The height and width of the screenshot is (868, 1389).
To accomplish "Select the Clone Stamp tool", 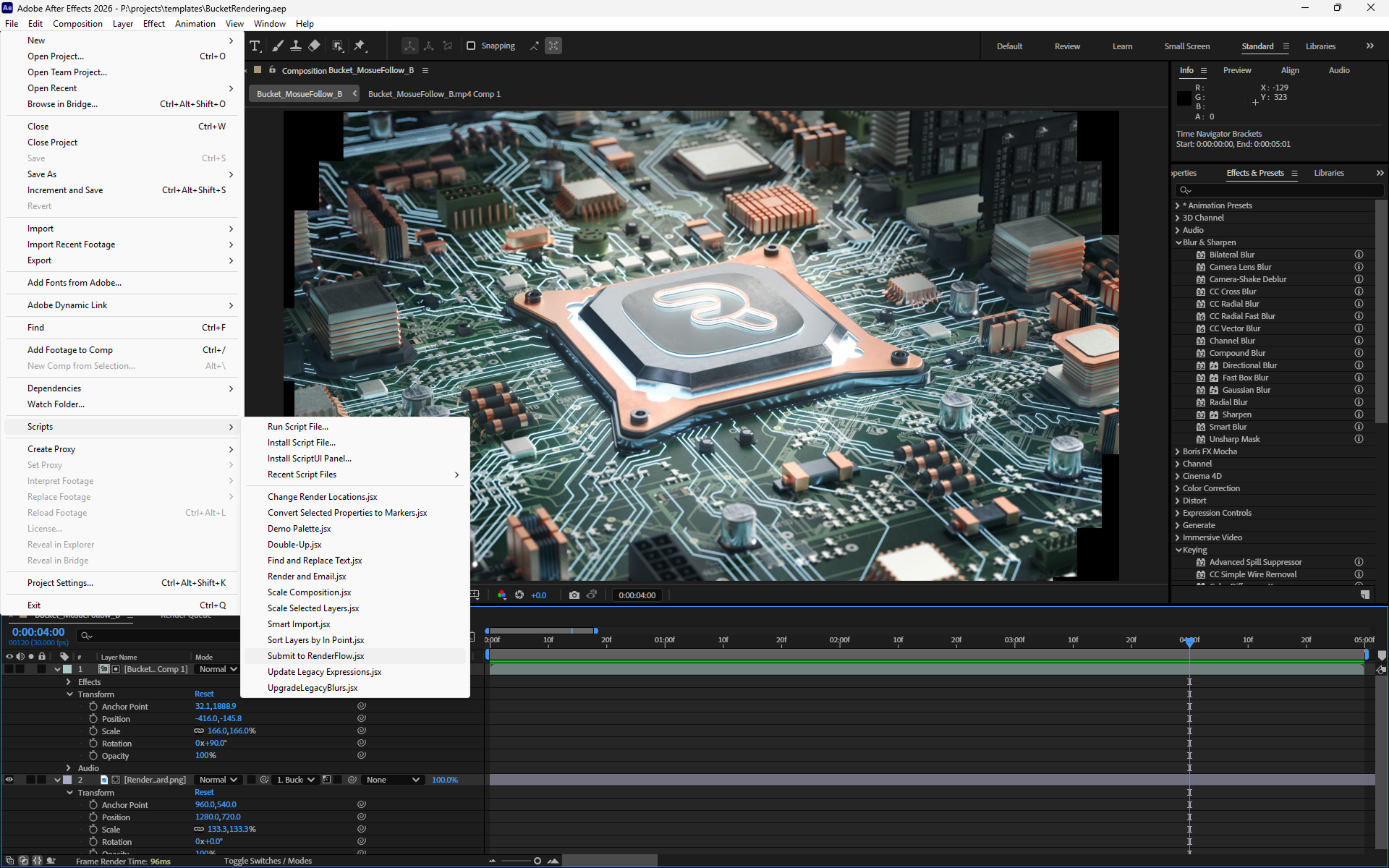I will coord(296,46).
